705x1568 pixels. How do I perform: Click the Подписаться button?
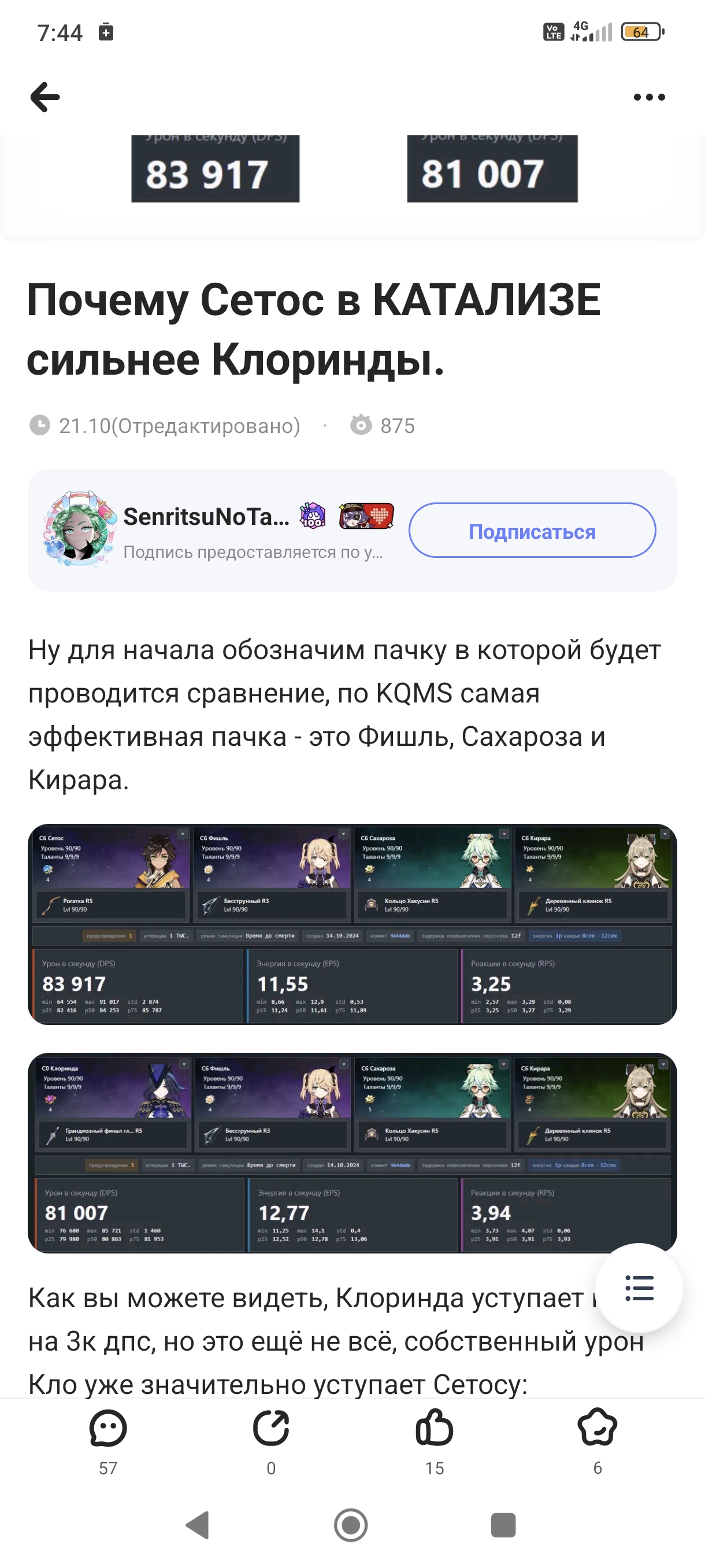click(532, 530)
